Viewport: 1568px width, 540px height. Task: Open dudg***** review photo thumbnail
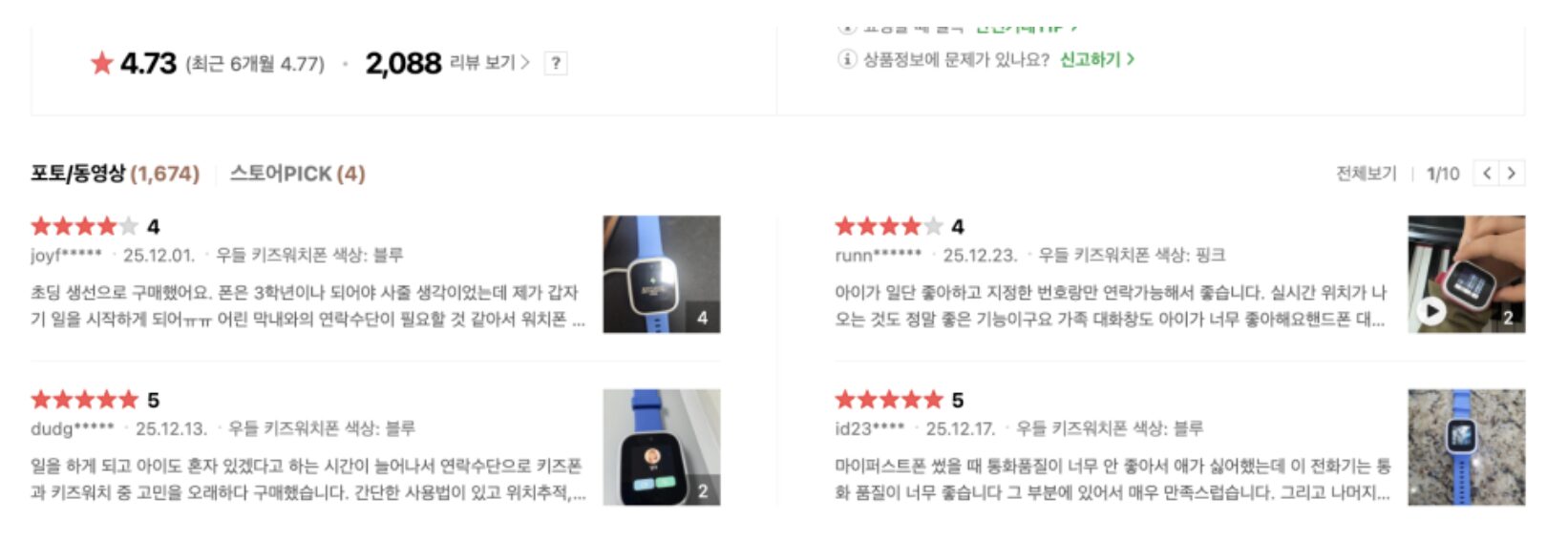point(661,447)
